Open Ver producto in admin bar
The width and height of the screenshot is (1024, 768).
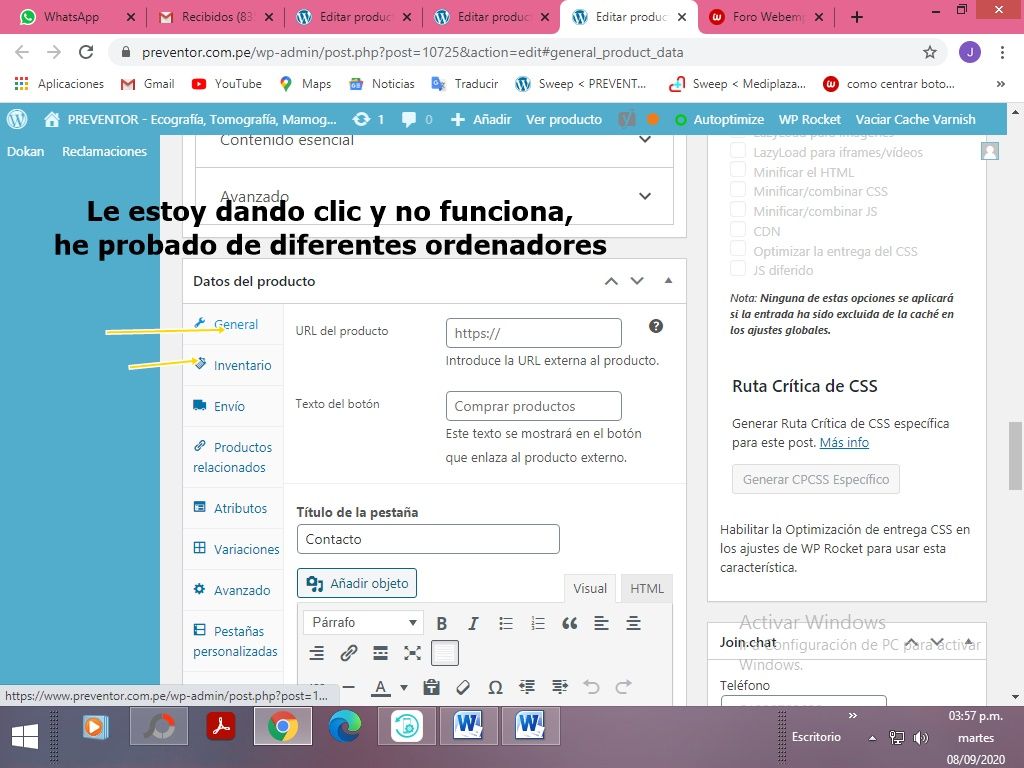coord(564,120)
